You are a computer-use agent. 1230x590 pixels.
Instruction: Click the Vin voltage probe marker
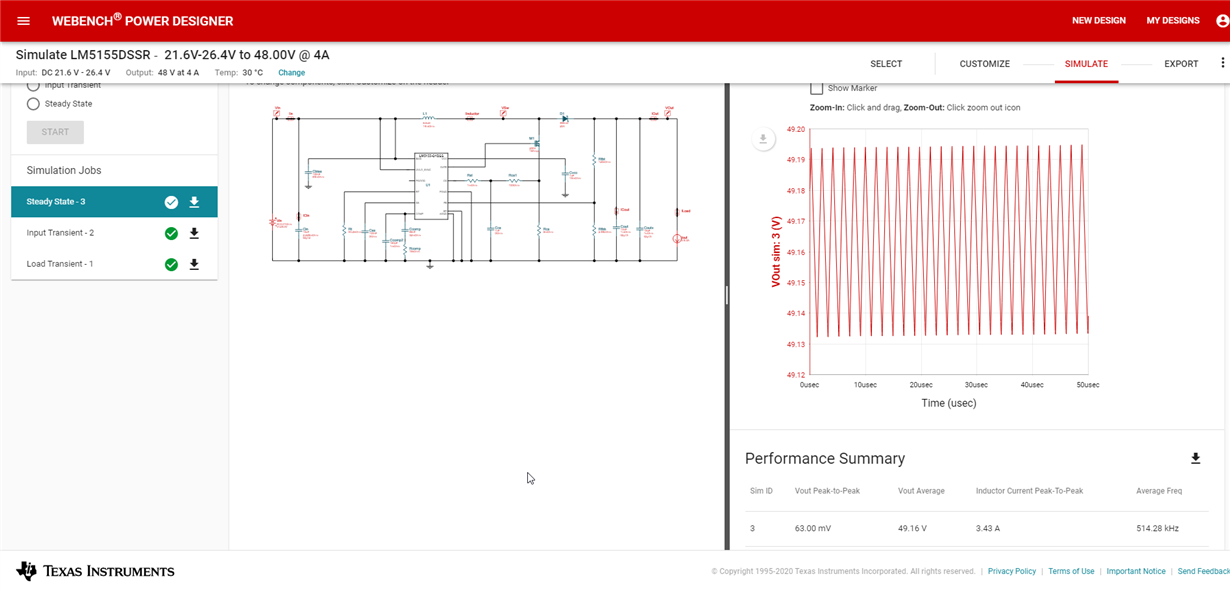click(x=277, y=113)
